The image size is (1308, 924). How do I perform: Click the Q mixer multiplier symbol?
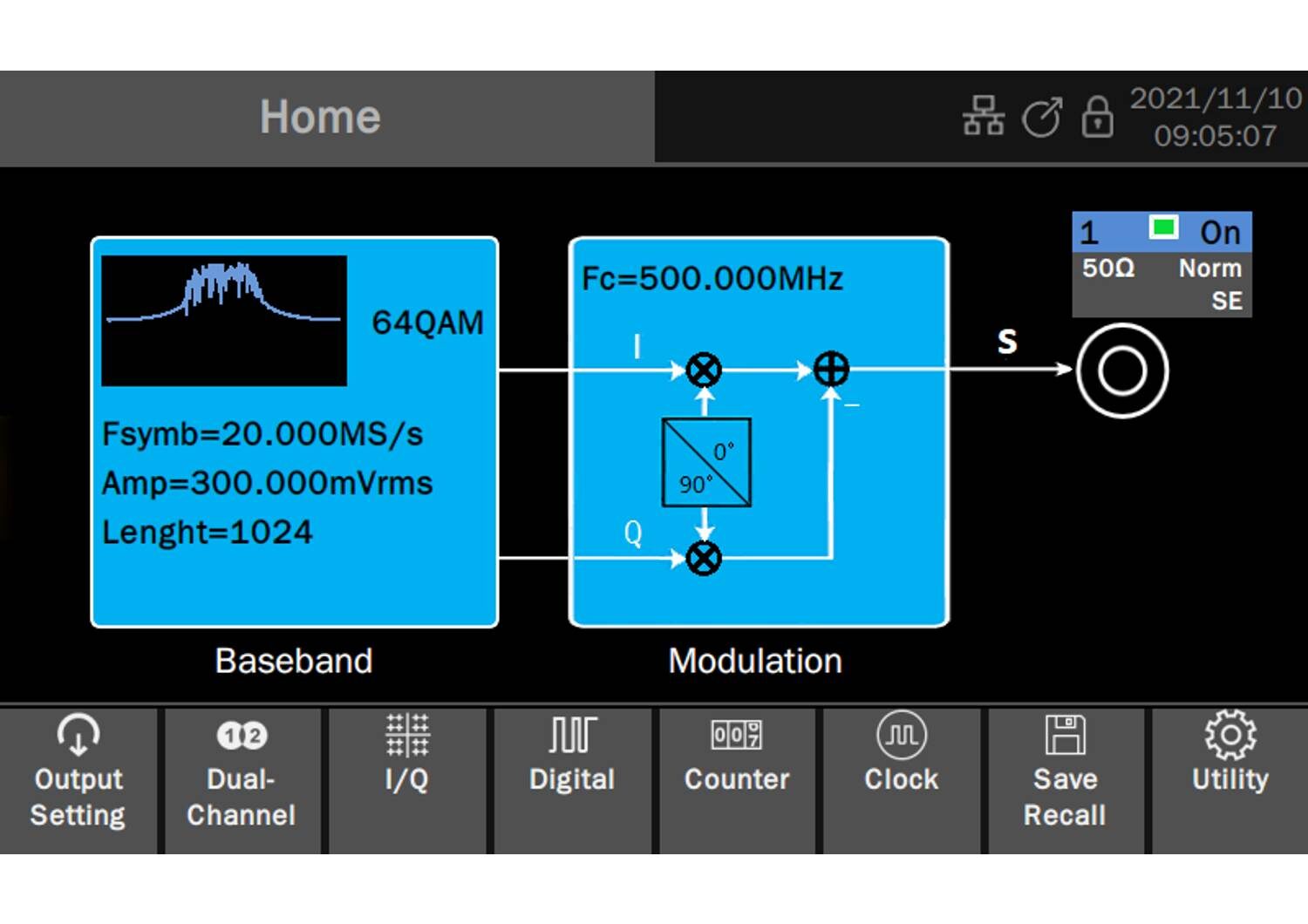click(704, 558)
